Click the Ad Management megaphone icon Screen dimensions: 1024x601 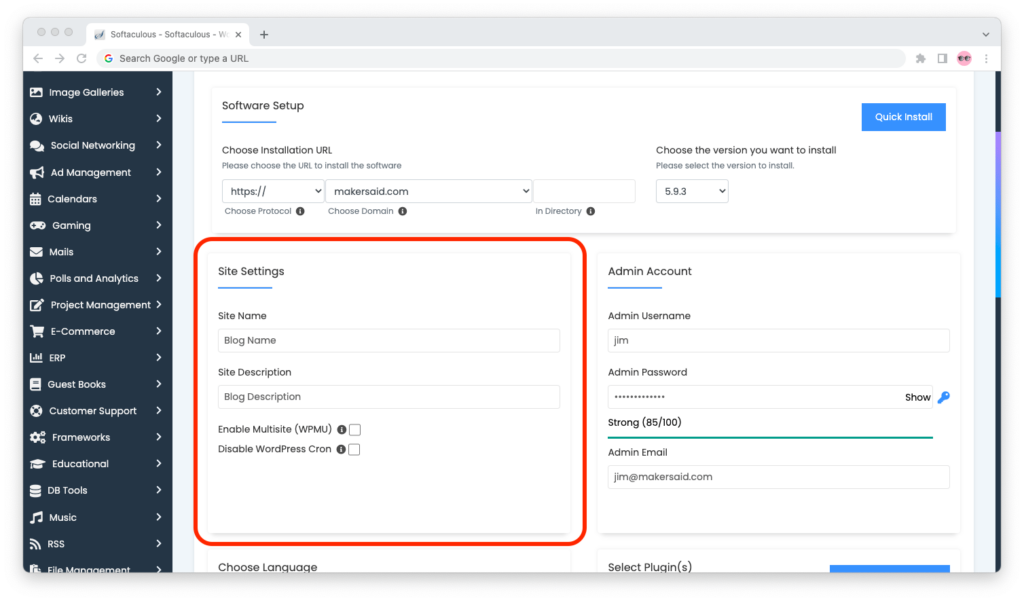pyautogui.click(x=37, y=172)
